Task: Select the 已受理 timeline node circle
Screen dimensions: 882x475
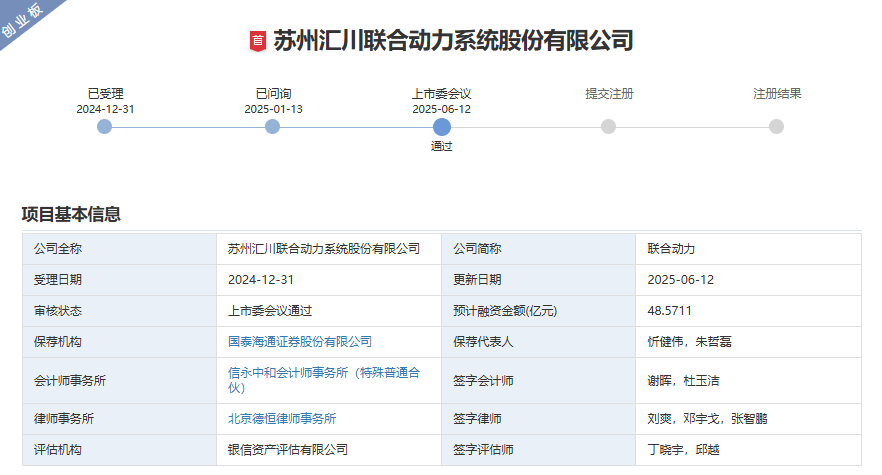Action: [x=105, y=126]
